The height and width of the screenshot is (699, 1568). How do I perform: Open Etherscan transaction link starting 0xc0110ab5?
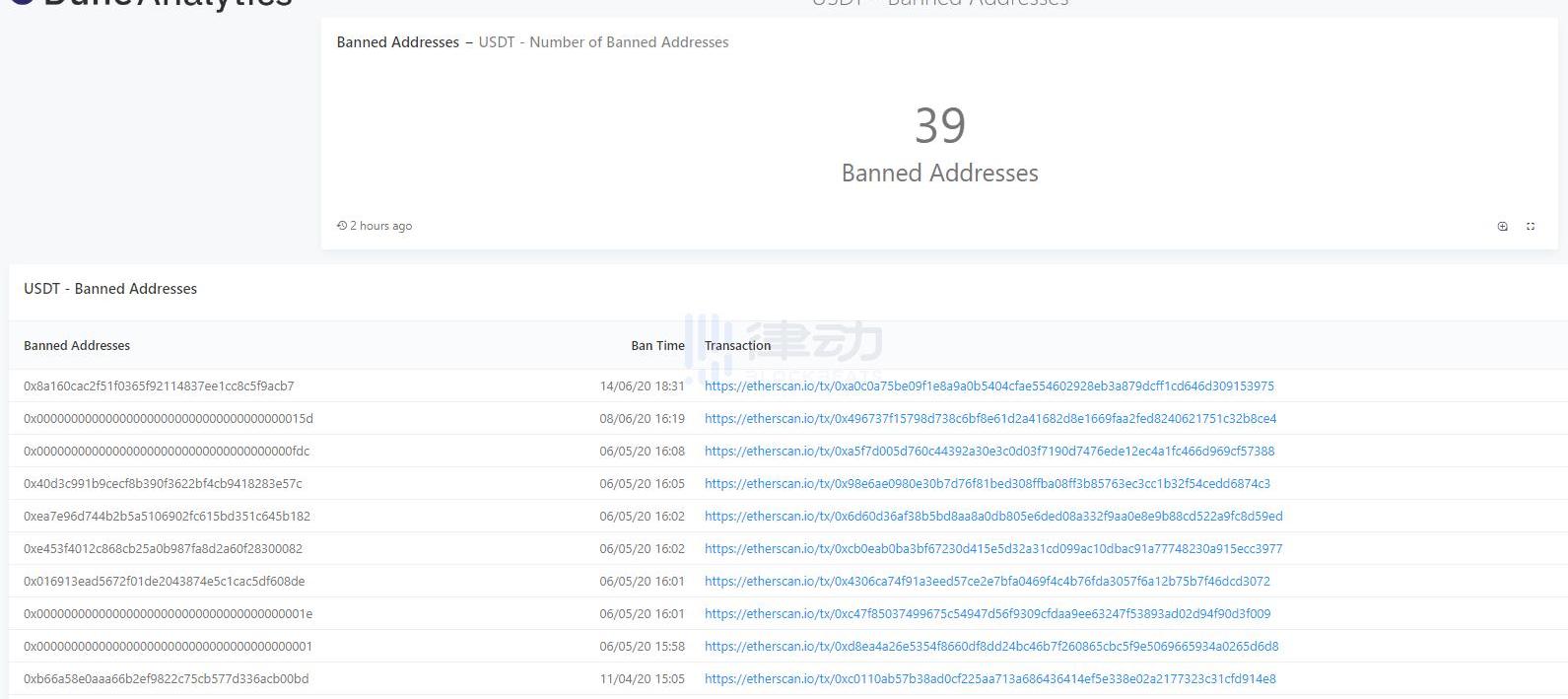989,678
